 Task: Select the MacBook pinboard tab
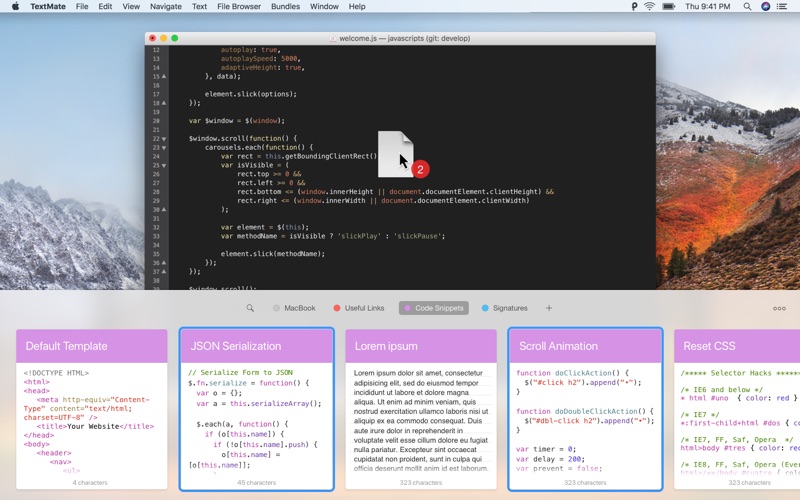coord(294,308)
